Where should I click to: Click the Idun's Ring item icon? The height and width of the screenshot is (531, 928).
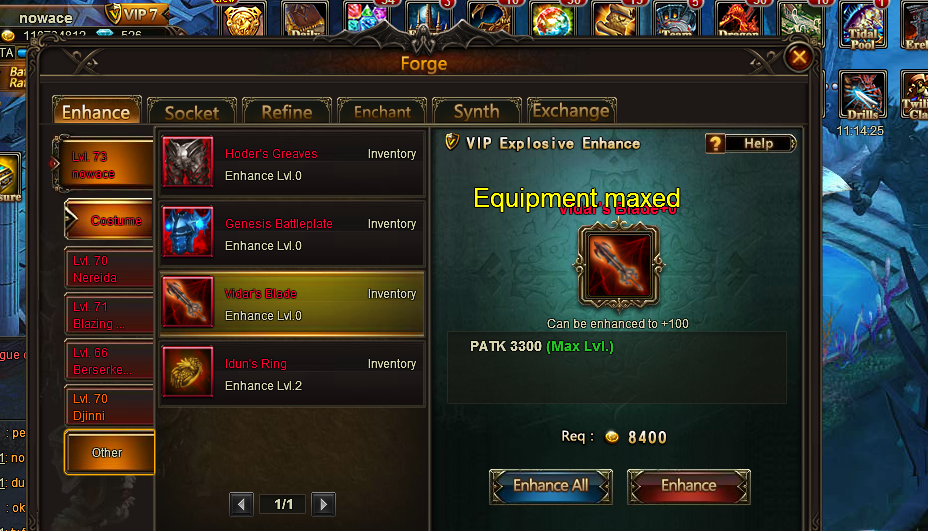[188, 372]
